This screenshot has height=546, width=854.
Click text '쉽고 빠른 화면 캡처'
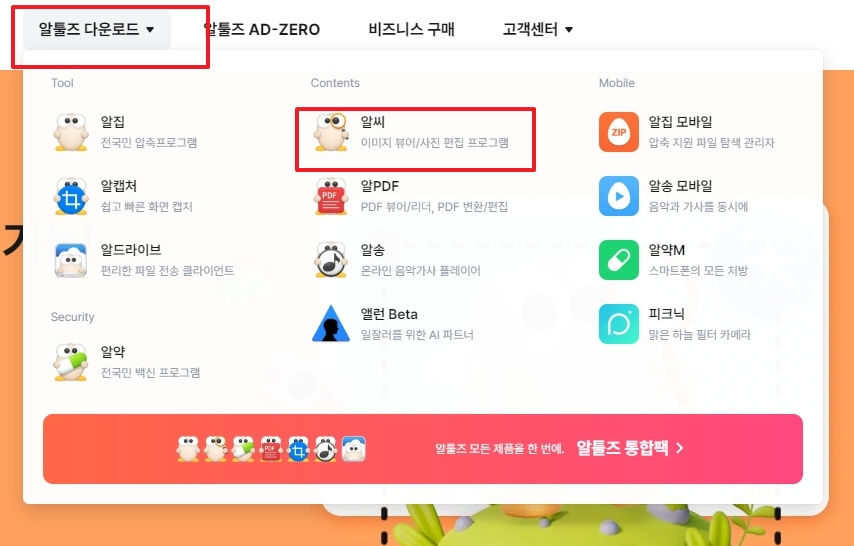click(147, 207)
